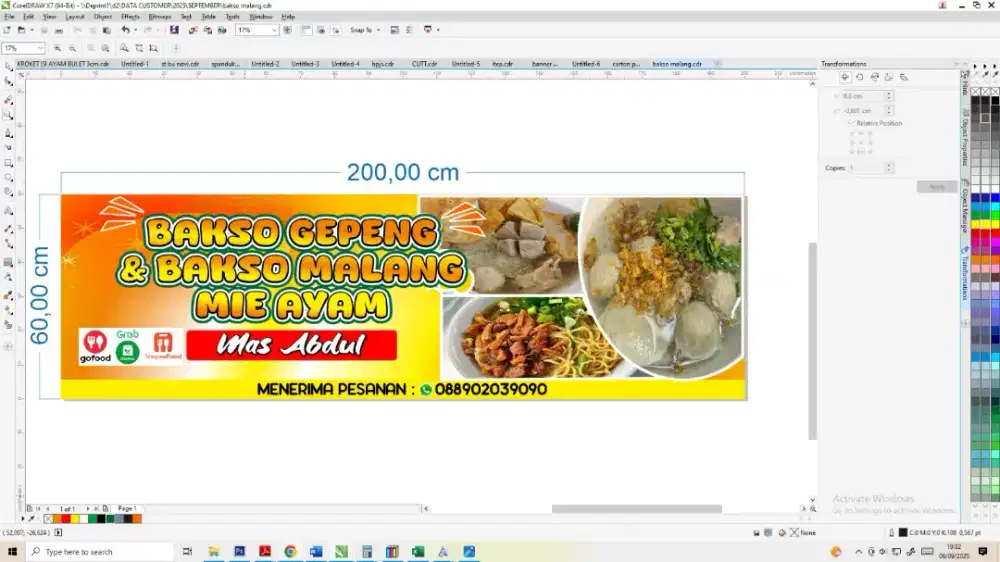Select the Zoom tool in toolbox
Viewport: 1000px width, 562px height.
pyautogui.click(x=8, y=115)
